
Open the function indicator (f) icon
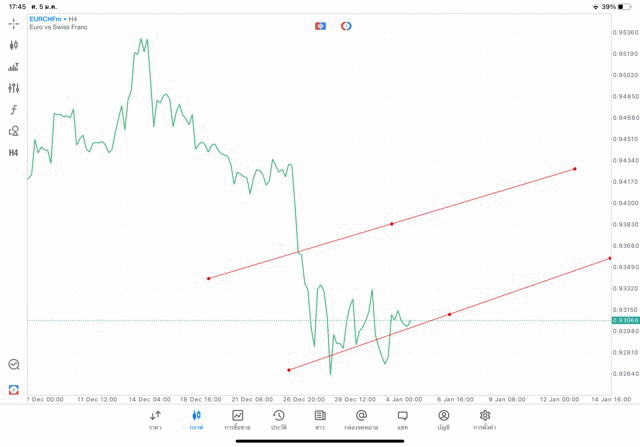point(14,110)
